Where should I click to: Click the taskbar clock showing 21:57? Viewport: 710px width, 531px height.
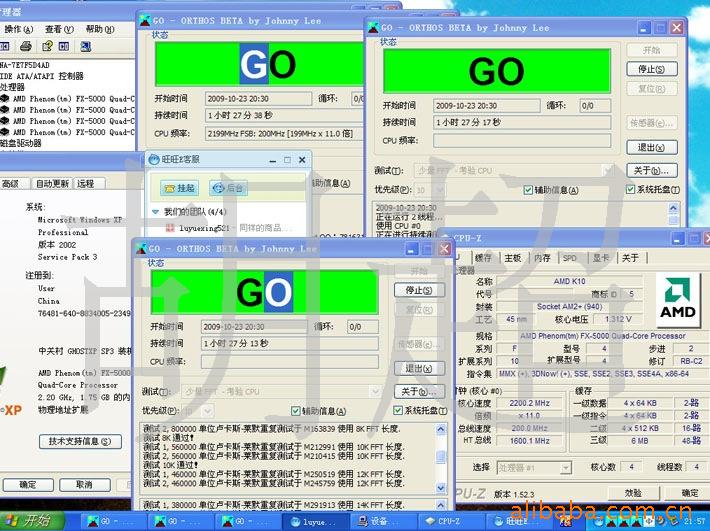(696, 521)
